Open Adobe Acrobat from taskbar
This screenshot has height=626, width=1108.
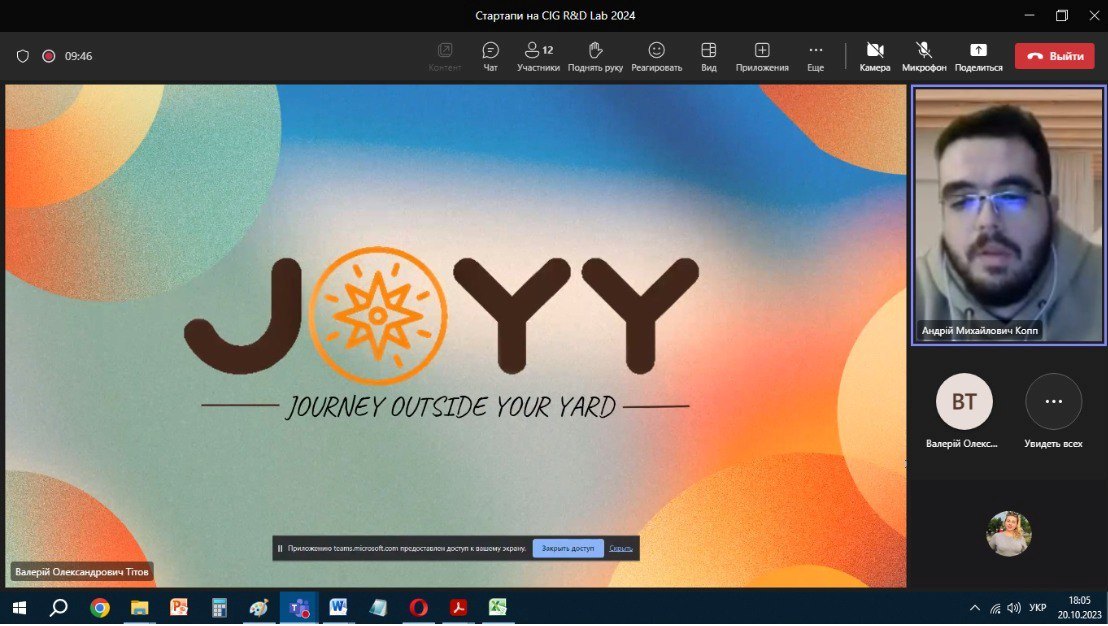tap(458, 608)
